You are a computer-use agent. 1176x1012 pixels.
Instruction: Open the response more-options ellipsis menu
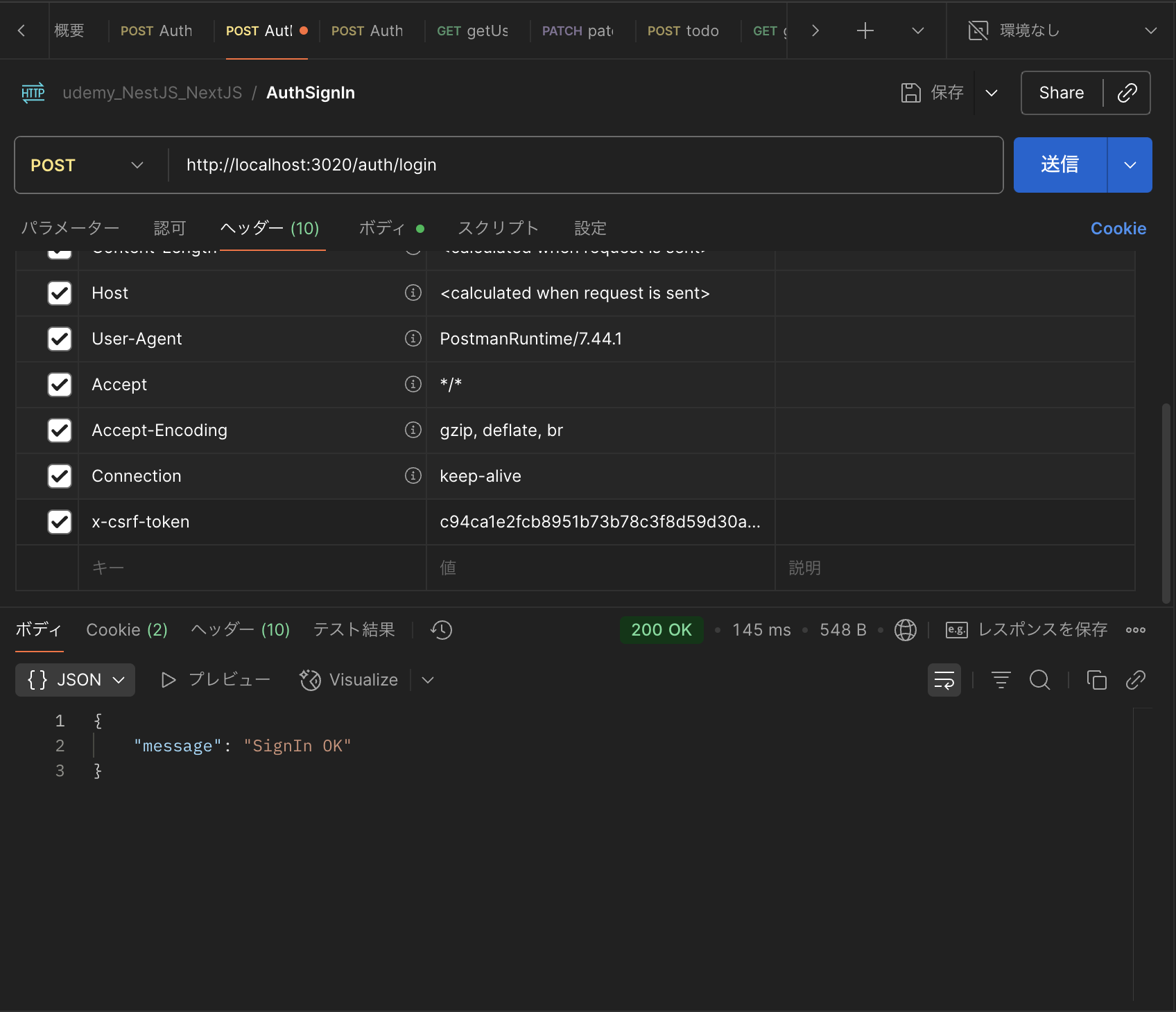tap(1136, 630)
